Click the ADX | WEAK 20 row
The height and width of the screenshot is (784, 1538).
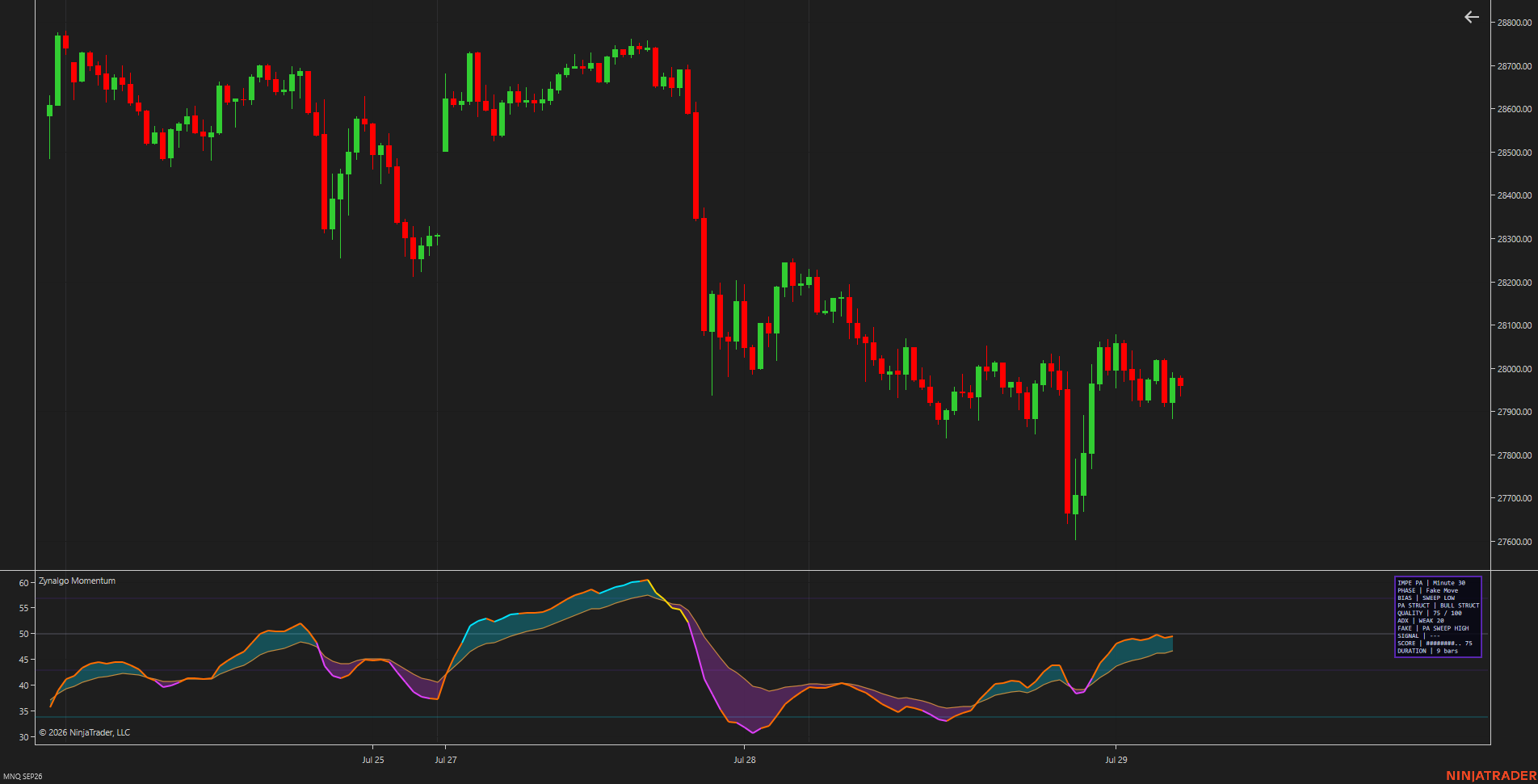pos(1421,621)
